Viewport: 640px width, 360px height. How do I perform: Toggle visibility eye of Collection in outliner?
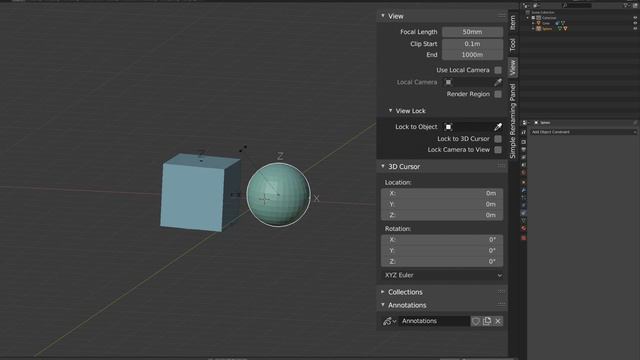point(635,18)
